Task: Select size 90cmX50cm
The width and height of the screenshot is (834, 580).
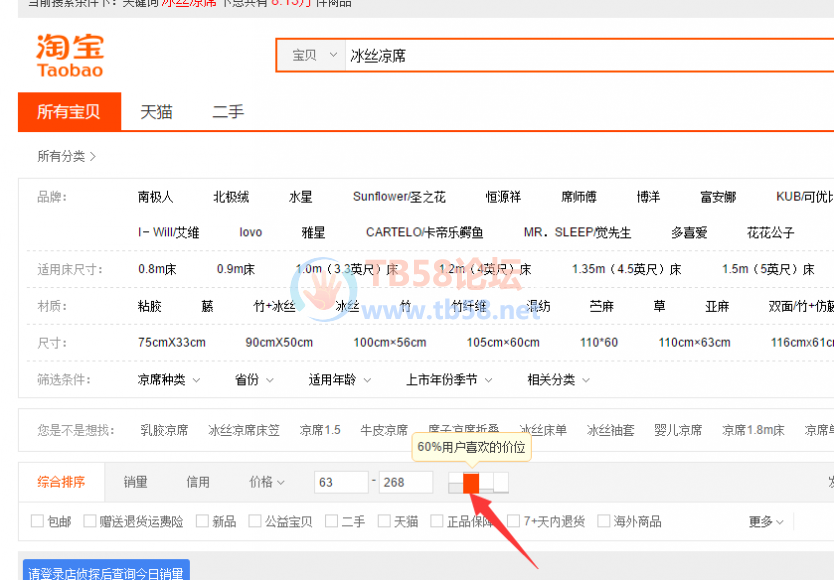Action: tap(279, 343)
